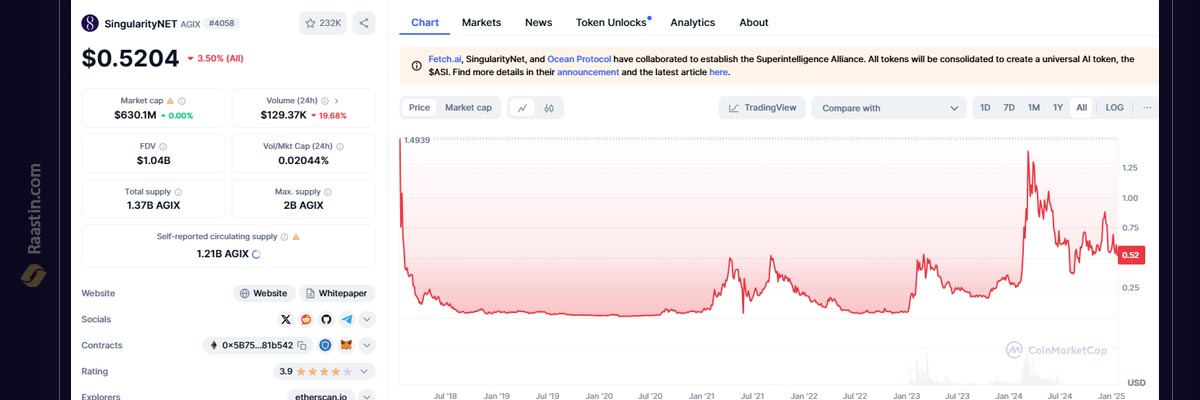Click the #4058 rank badge
The image size is (1200, 400).
click(223, 22)
